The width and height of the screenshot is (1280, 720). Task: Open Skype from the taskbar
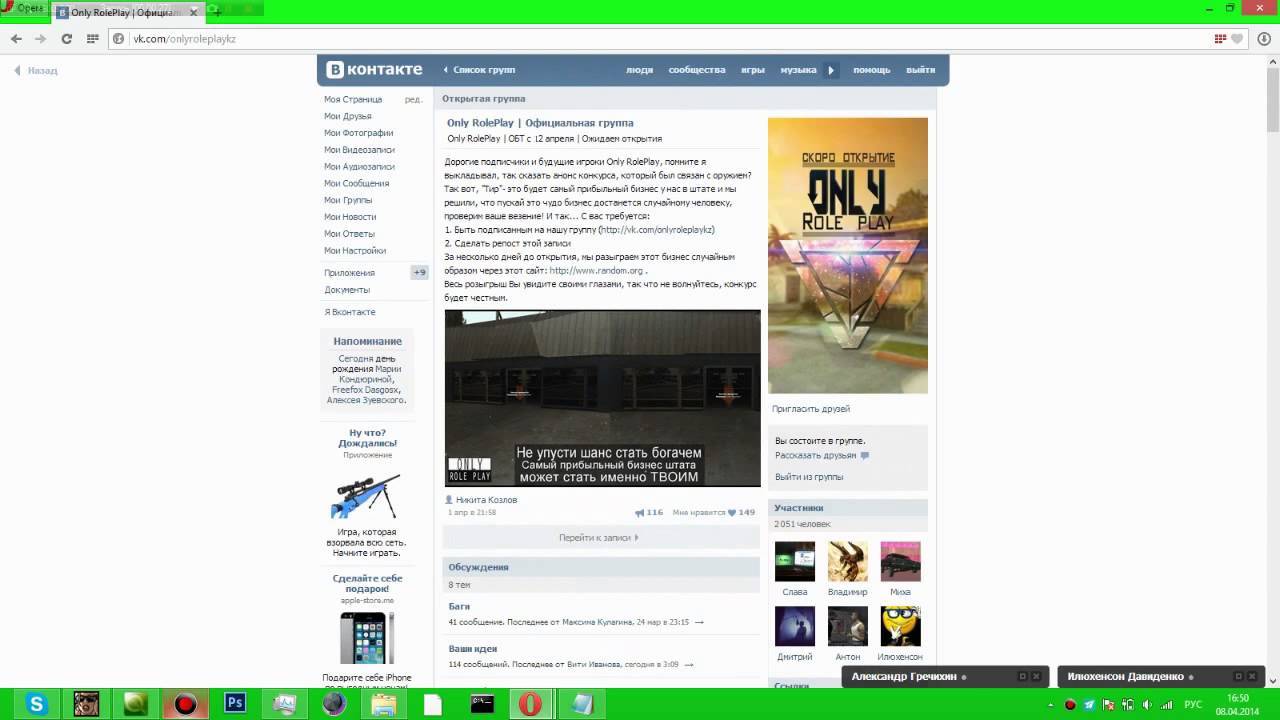pos(37,704)
